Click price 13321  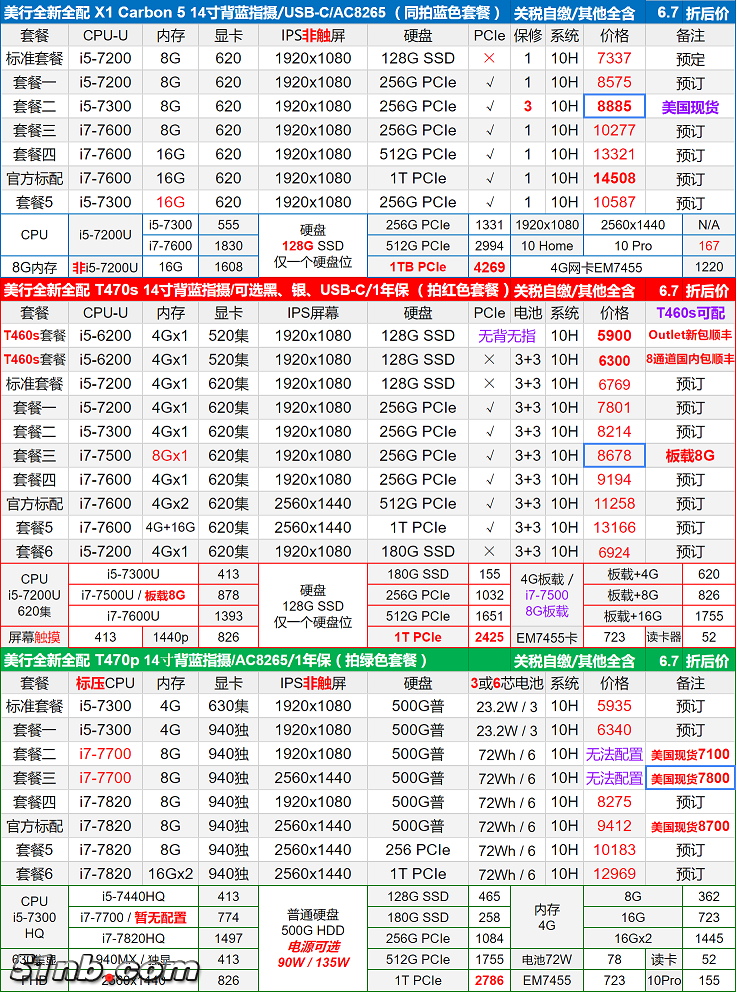coord(614,154)
